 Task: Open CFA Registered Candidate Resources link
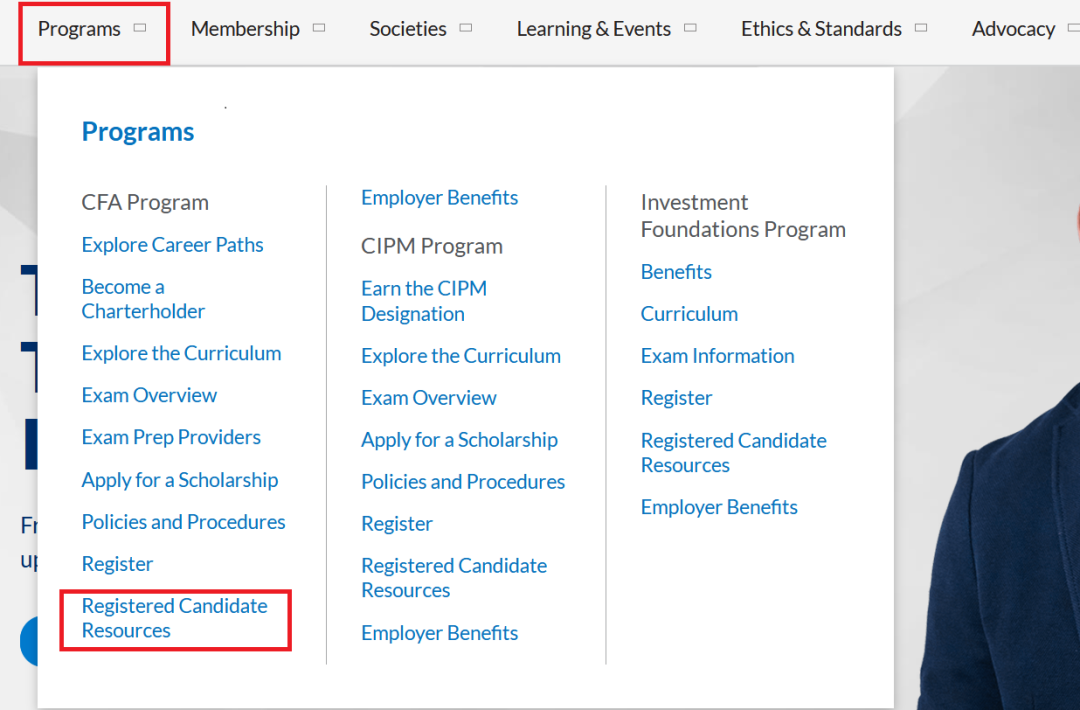174,618
